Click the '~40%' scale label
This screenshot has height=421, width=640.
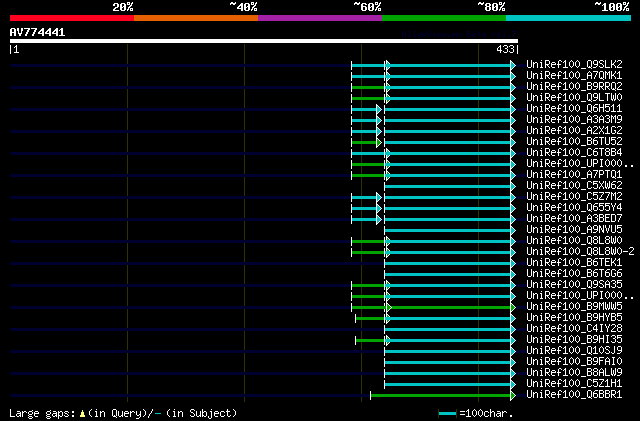click(x=243, y=7)
